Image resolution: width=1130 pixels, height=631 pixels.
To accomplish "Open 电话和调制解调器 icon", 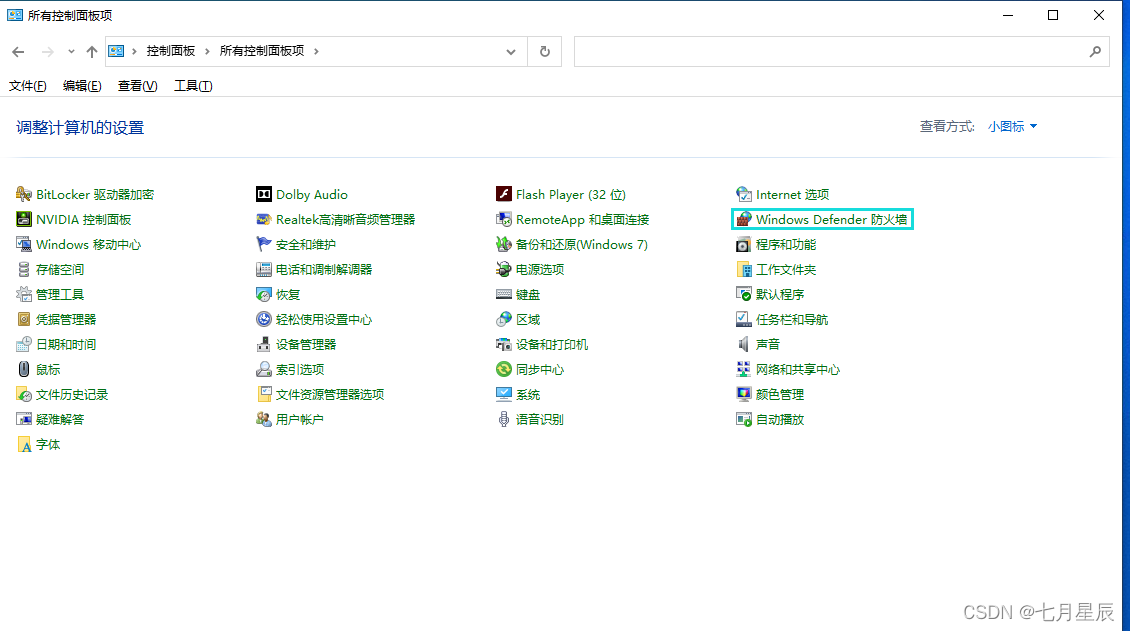I will [264, 269].
